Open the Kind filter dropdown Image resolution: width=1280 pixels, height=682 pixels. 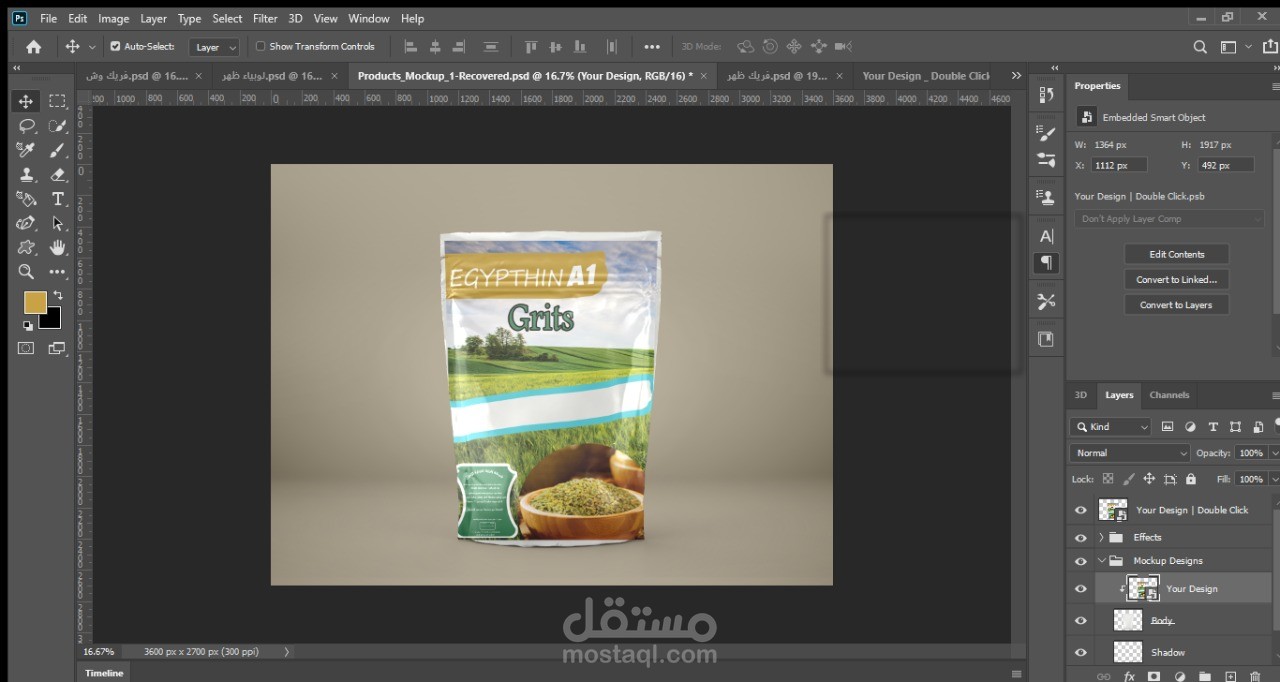click(1111, 427)
